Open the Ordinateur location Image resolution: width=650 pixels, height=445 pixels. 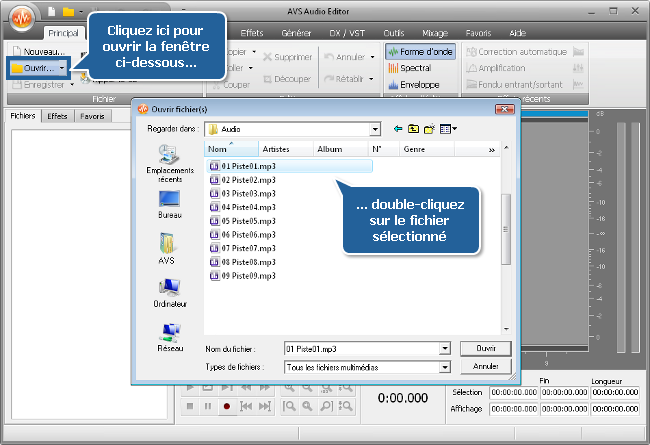click(x=169, y=292)
